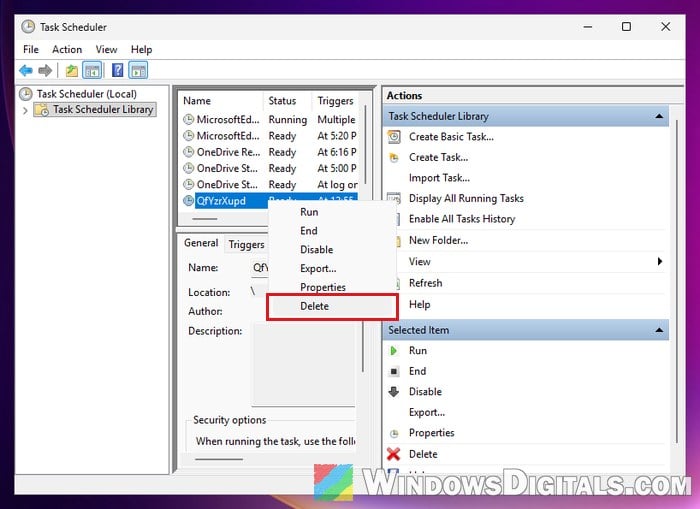
Task: Click Enable All Tasks History
Action: tap(462, 219)
